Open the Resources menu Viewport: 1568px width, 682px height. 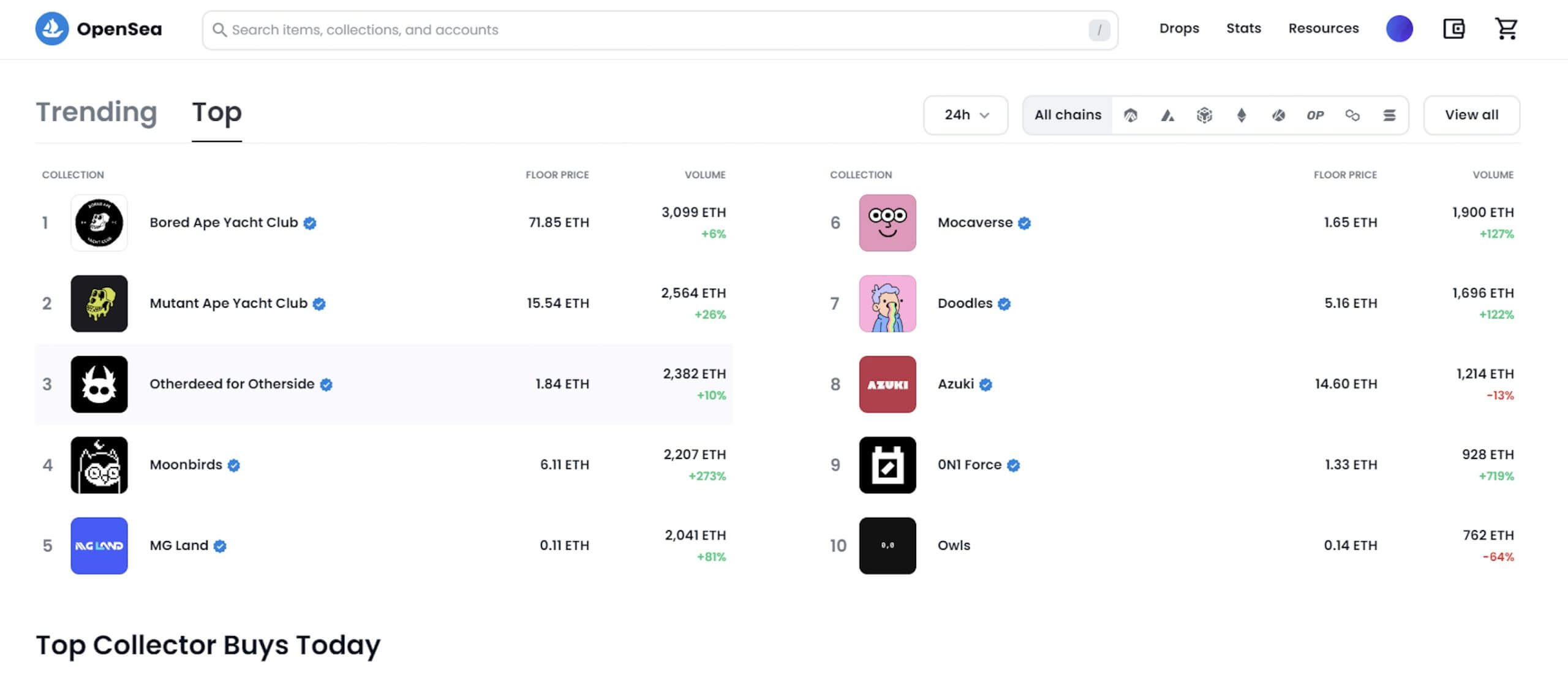(1323, 29)
